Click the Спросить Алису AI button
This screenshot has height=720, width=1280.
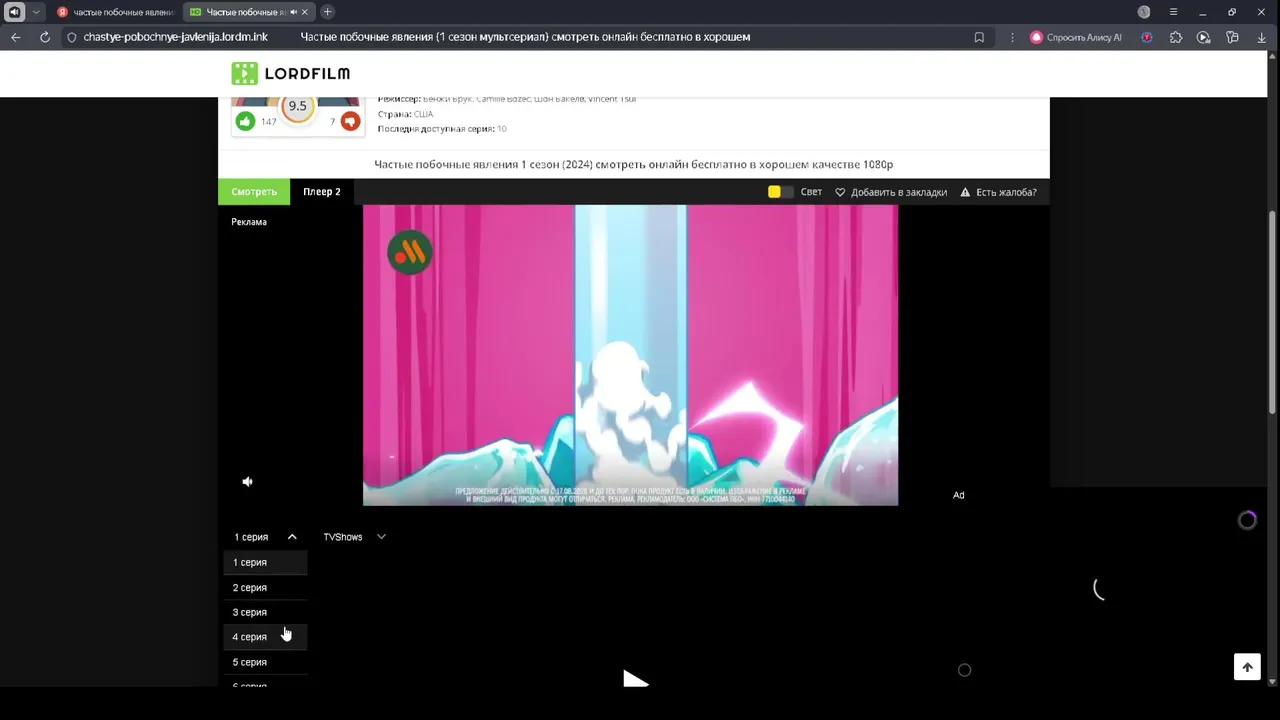[x=1075, y=37]
